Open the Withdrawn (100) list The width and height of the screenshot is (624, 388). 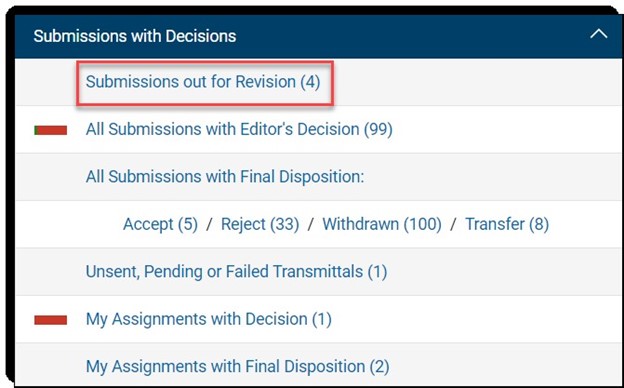pos(382,224)
